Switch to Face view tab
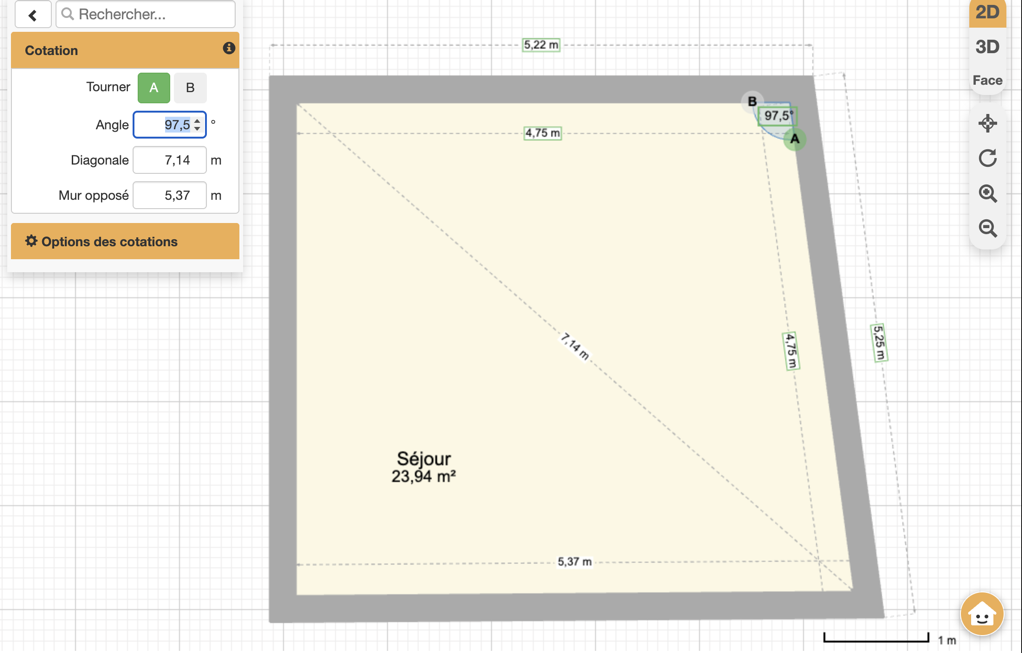Screen dimensions: 1022x653 [987, 80]
